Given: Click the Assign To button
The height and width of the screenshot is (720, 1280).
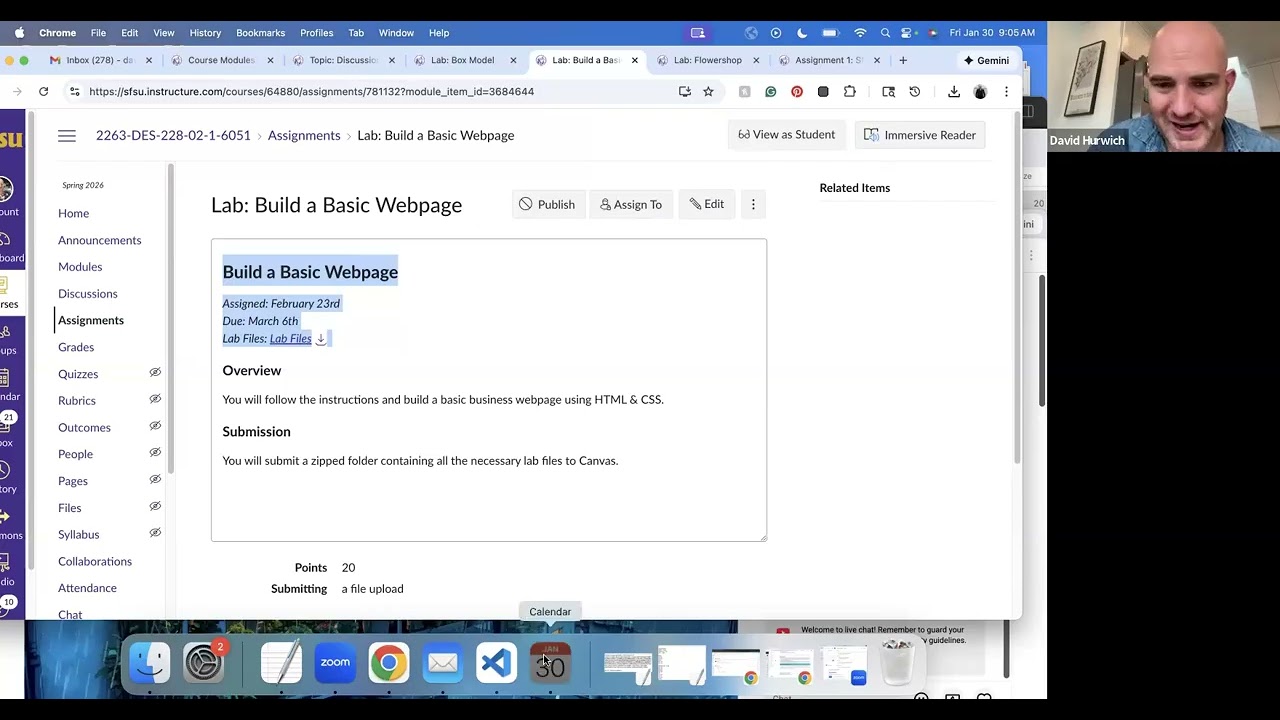Looking at the screenshot, I should (x=631, y=204).
